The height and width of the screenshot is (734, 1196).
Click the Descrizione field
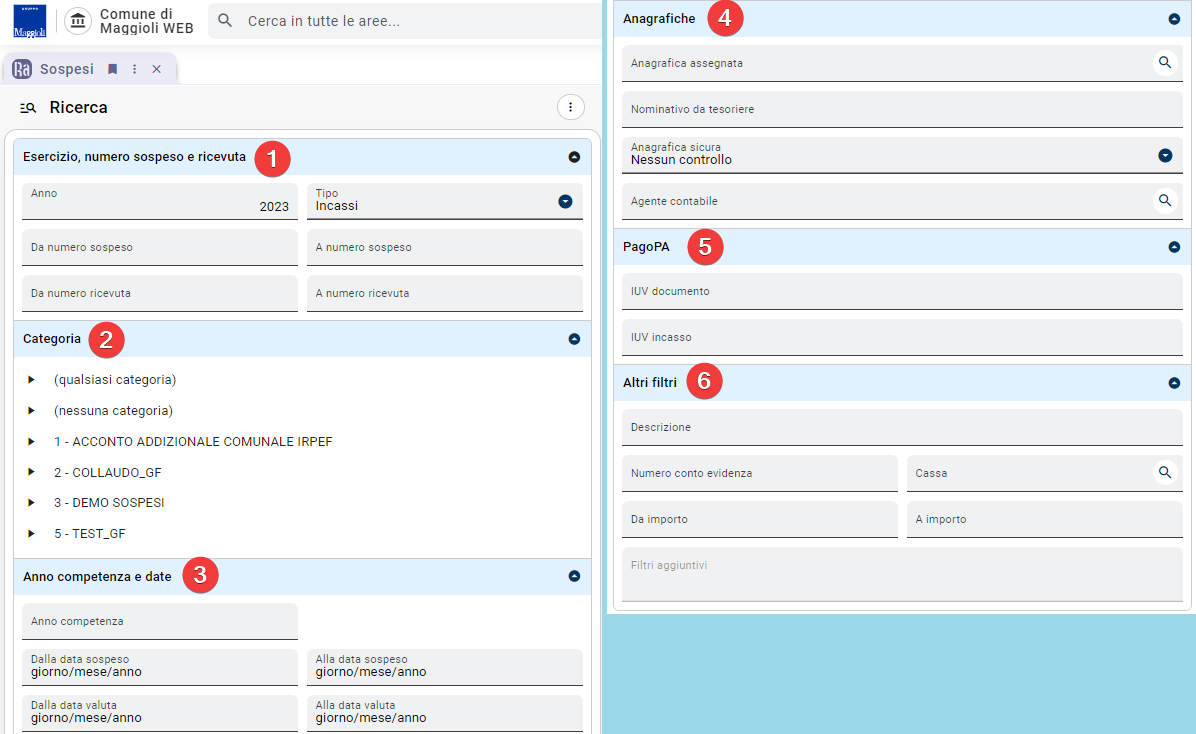pos(902,427)
